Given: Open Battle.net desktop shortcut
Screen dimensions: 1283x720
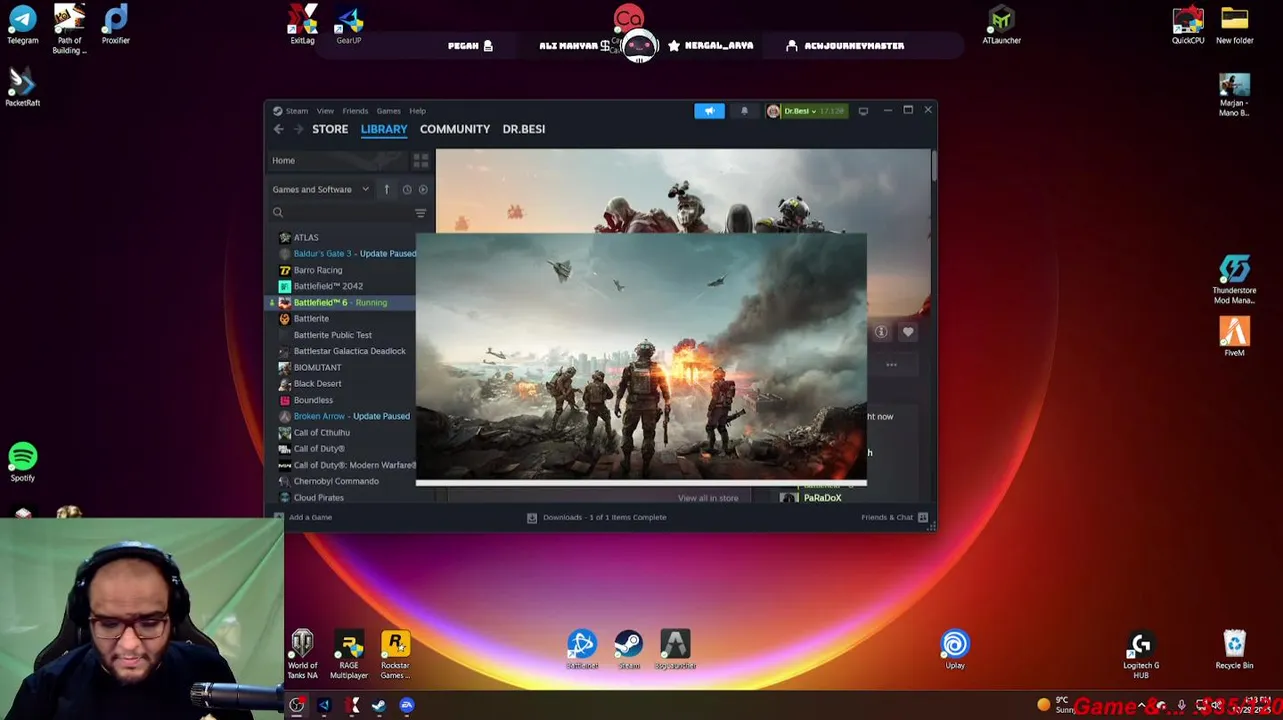Looking at the screenshot, I should [x=582, y=650].
